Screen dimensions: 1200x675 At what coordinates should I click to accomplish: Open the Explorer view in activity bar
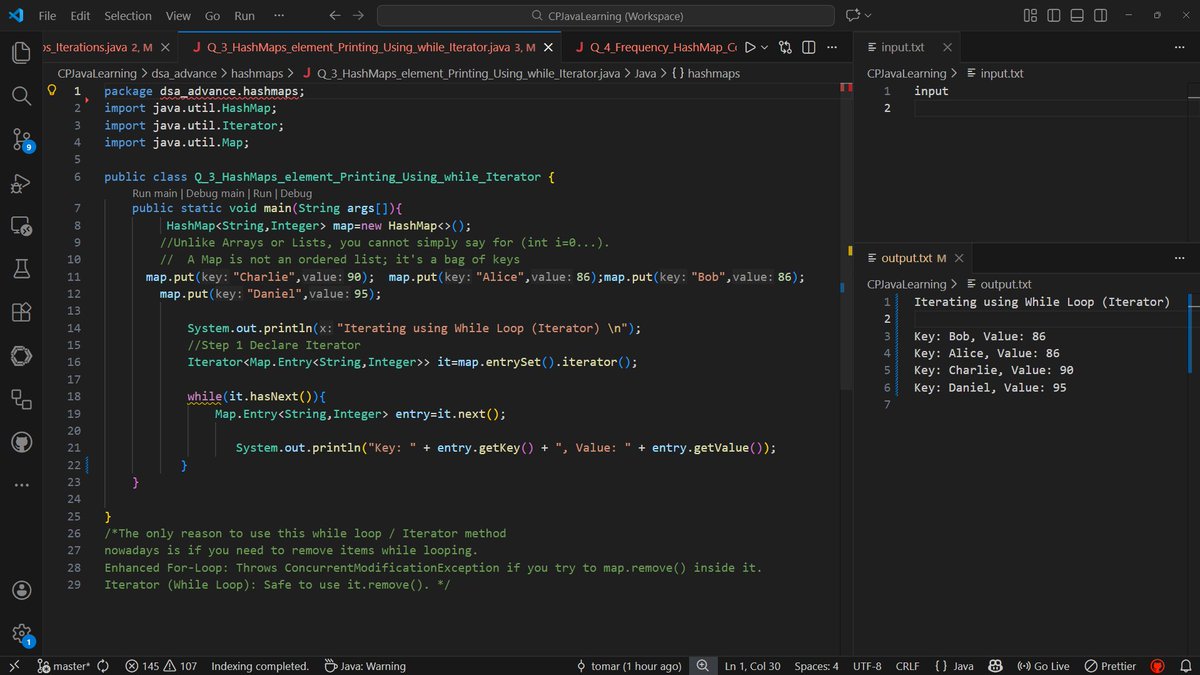21,53
